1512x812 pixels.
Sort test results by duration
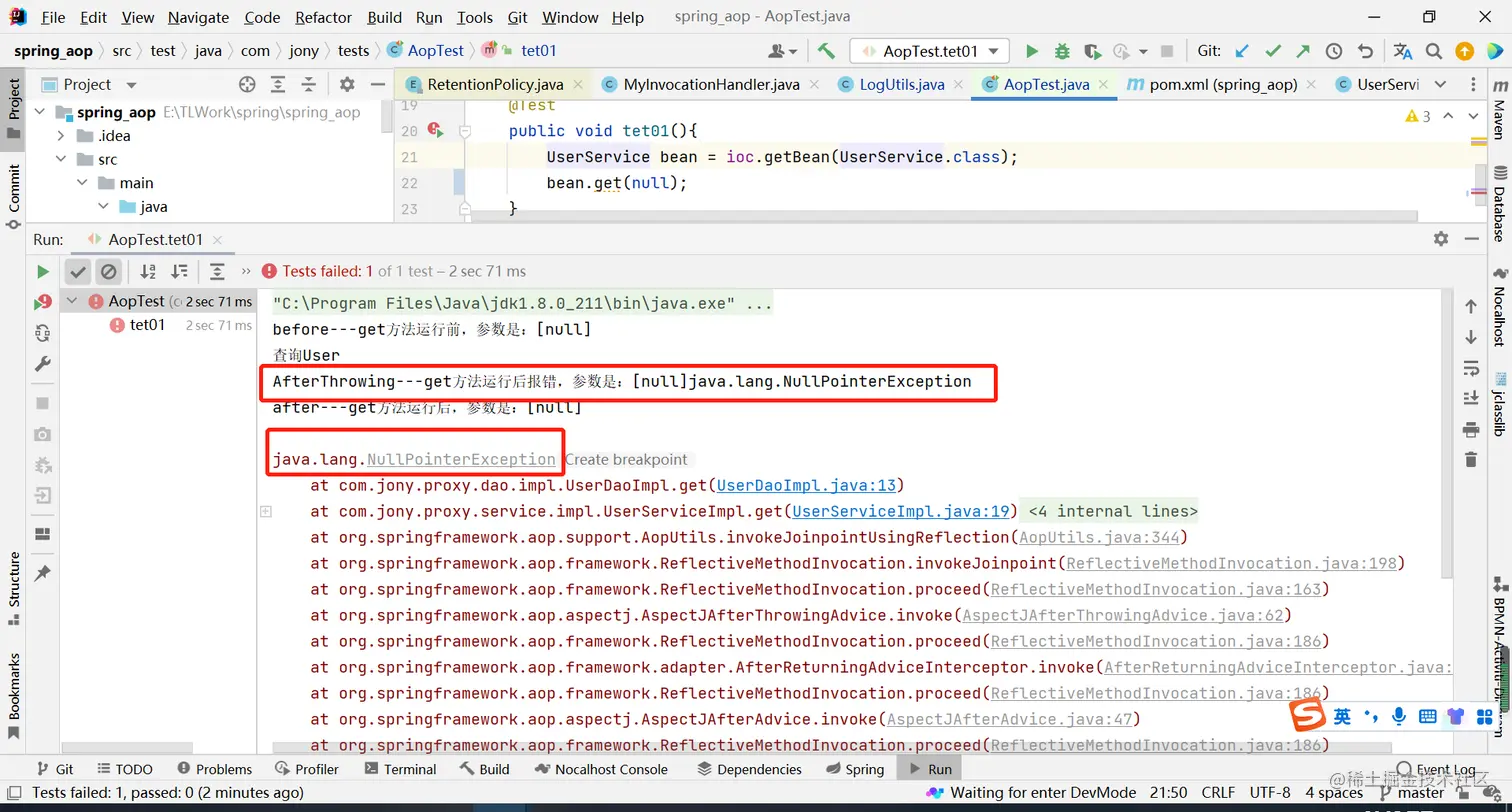[179, 271]
